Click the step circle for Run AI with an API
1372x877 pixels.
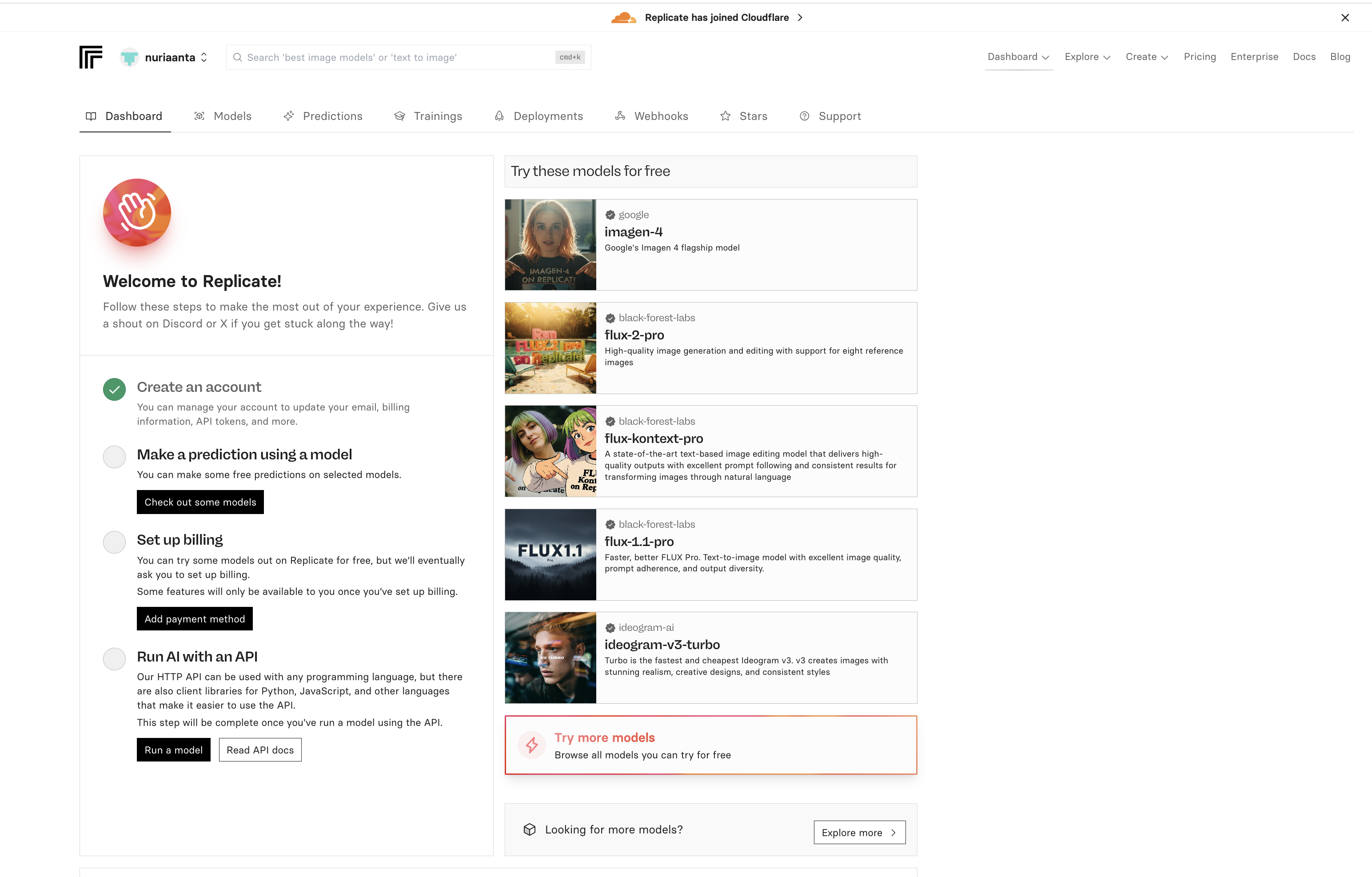pyautogui.click(x=115, y=659)
